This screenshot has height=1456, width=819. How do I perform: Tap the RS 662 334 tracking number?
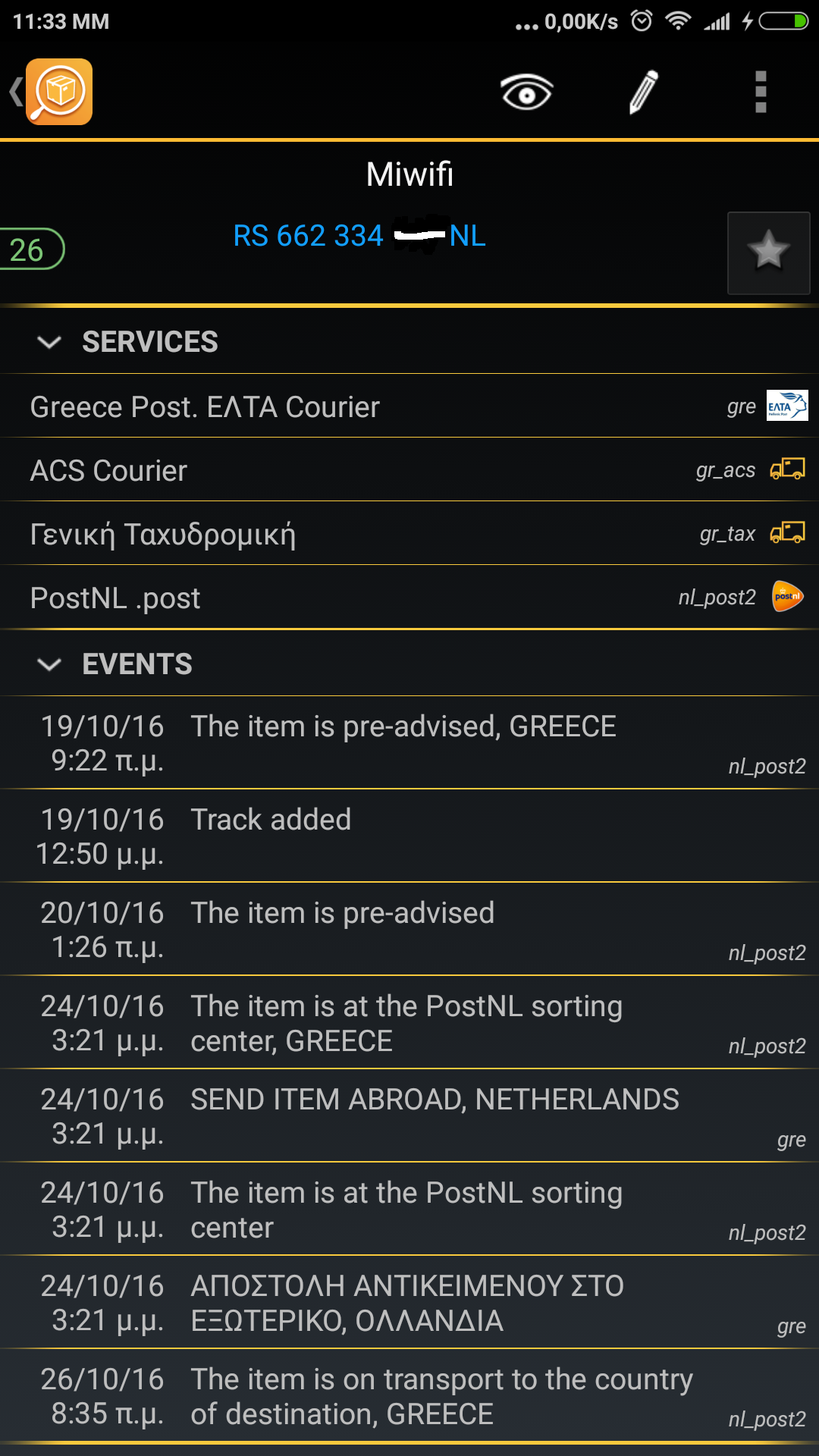(x=359, y=236)
